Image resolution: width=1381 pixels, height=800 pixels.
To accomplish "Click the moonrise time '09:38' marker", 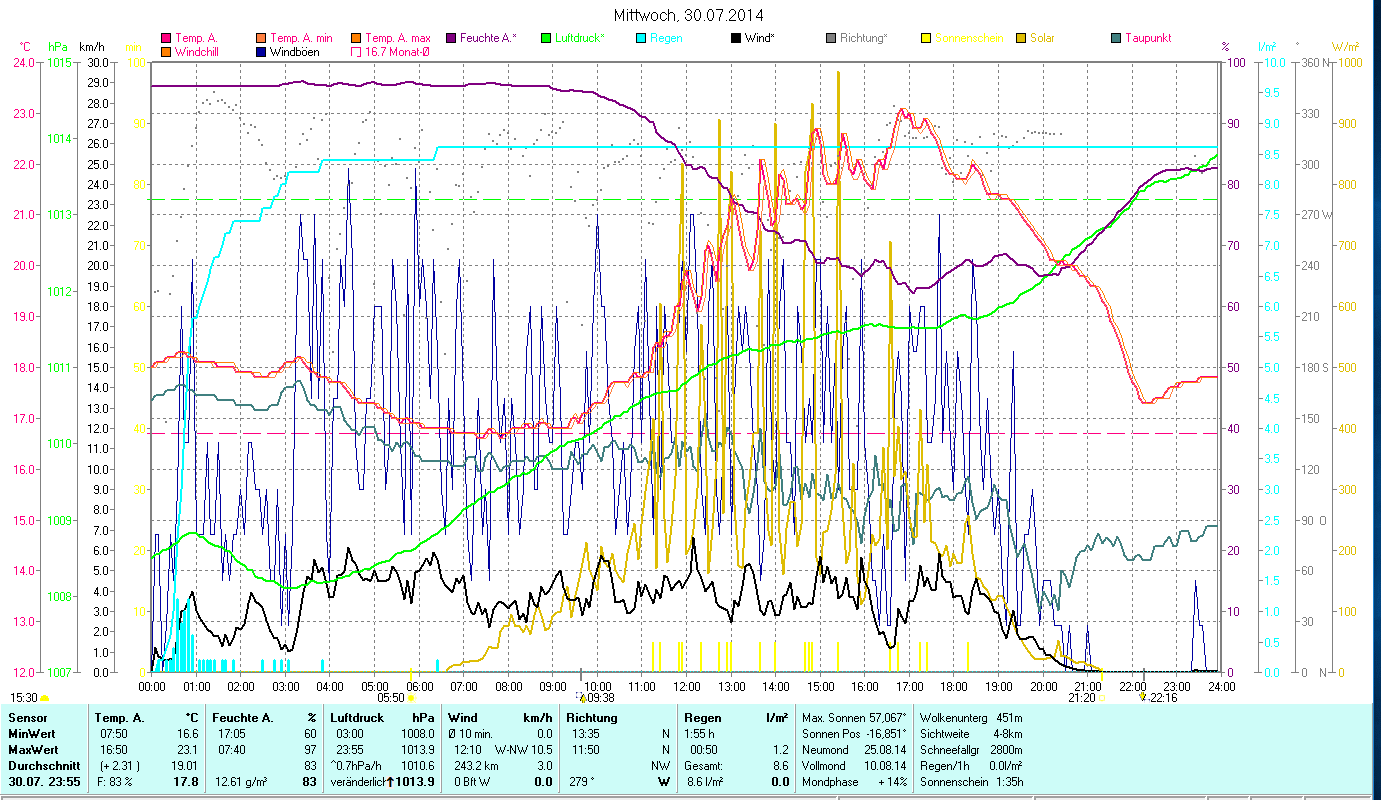I will coord(600,698).
